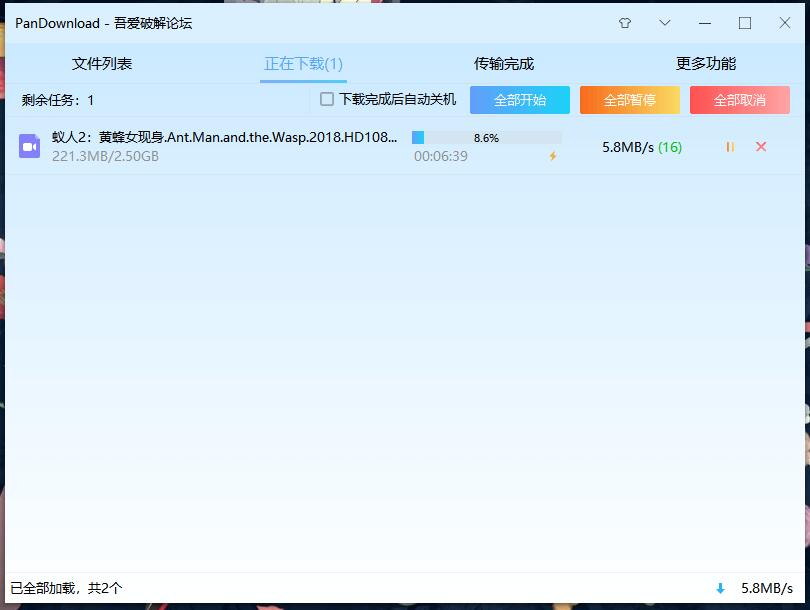The width and height of the screenshot is (810, 610).
Task: Switch to the 文件列表 tab
Action: (102, 64)
